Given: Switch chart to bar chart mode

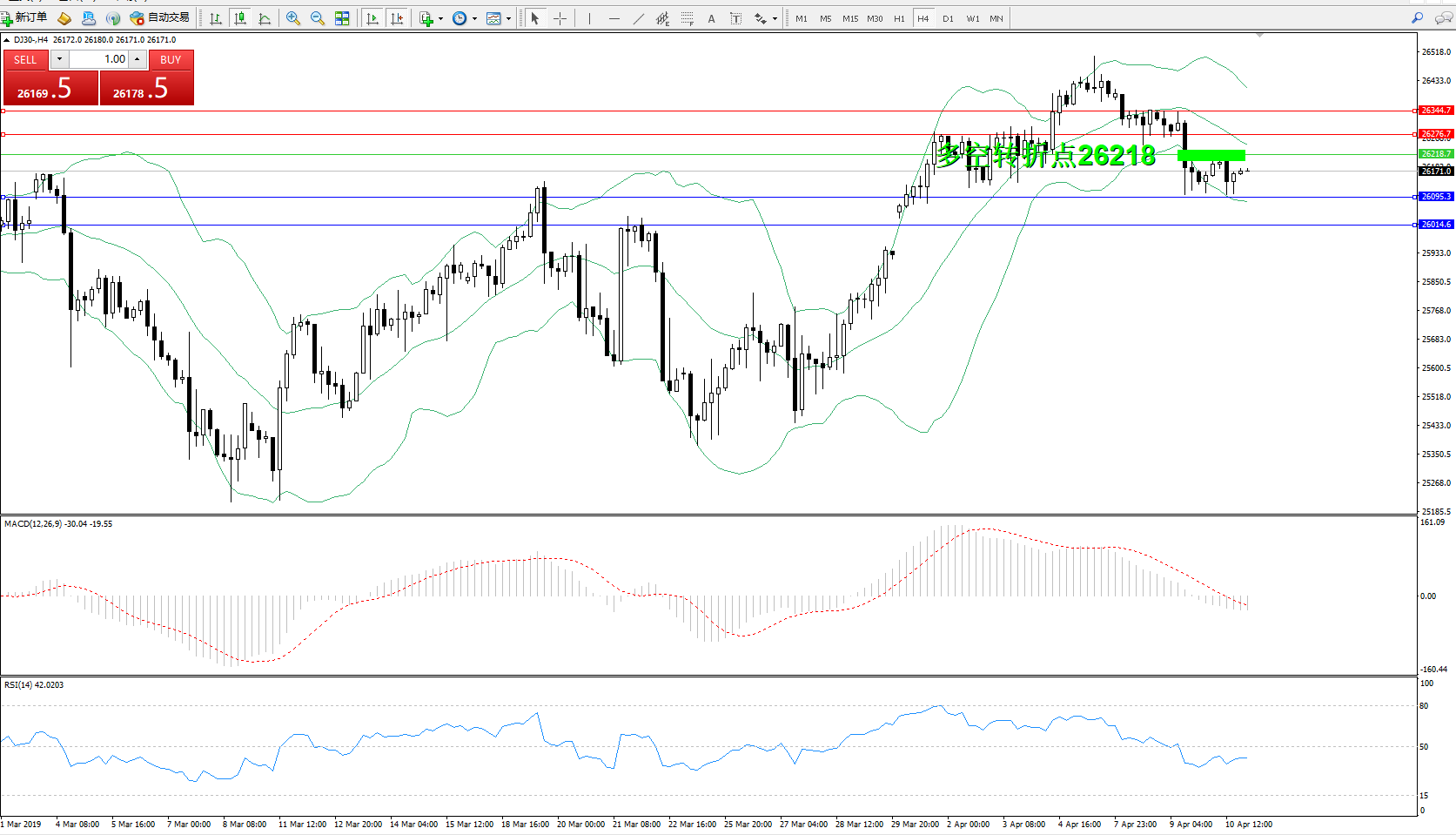Looking at the screenshot, I should pos(216,18).
